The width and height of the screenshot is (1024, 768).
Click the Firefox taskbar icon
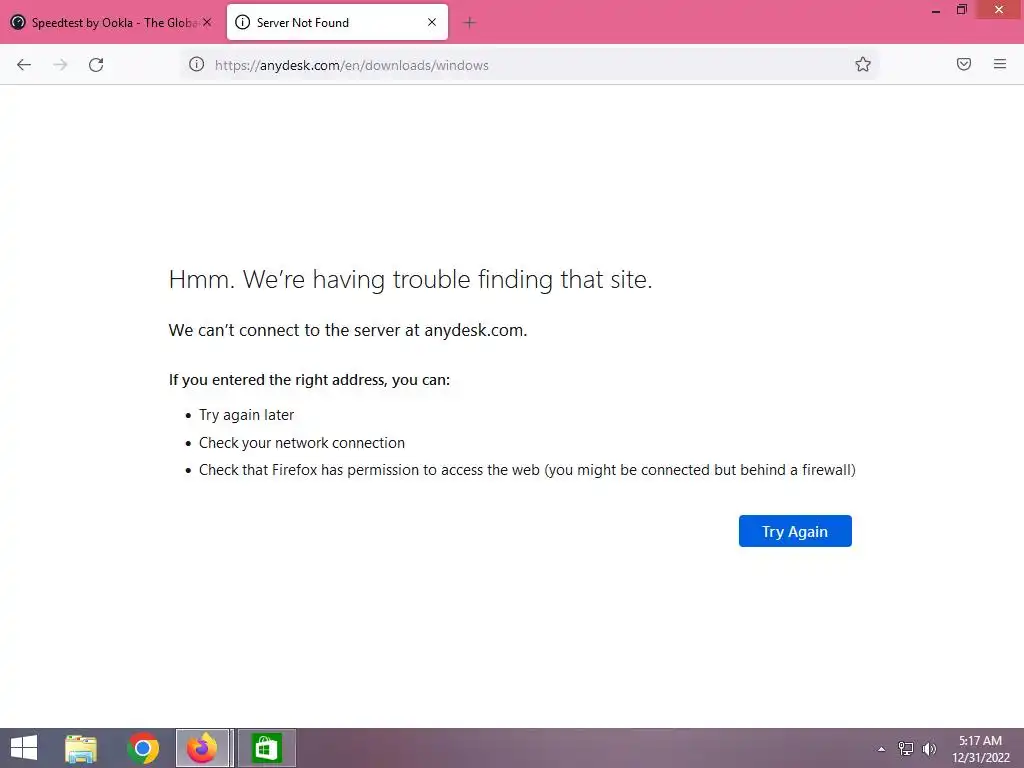point(202,748)
